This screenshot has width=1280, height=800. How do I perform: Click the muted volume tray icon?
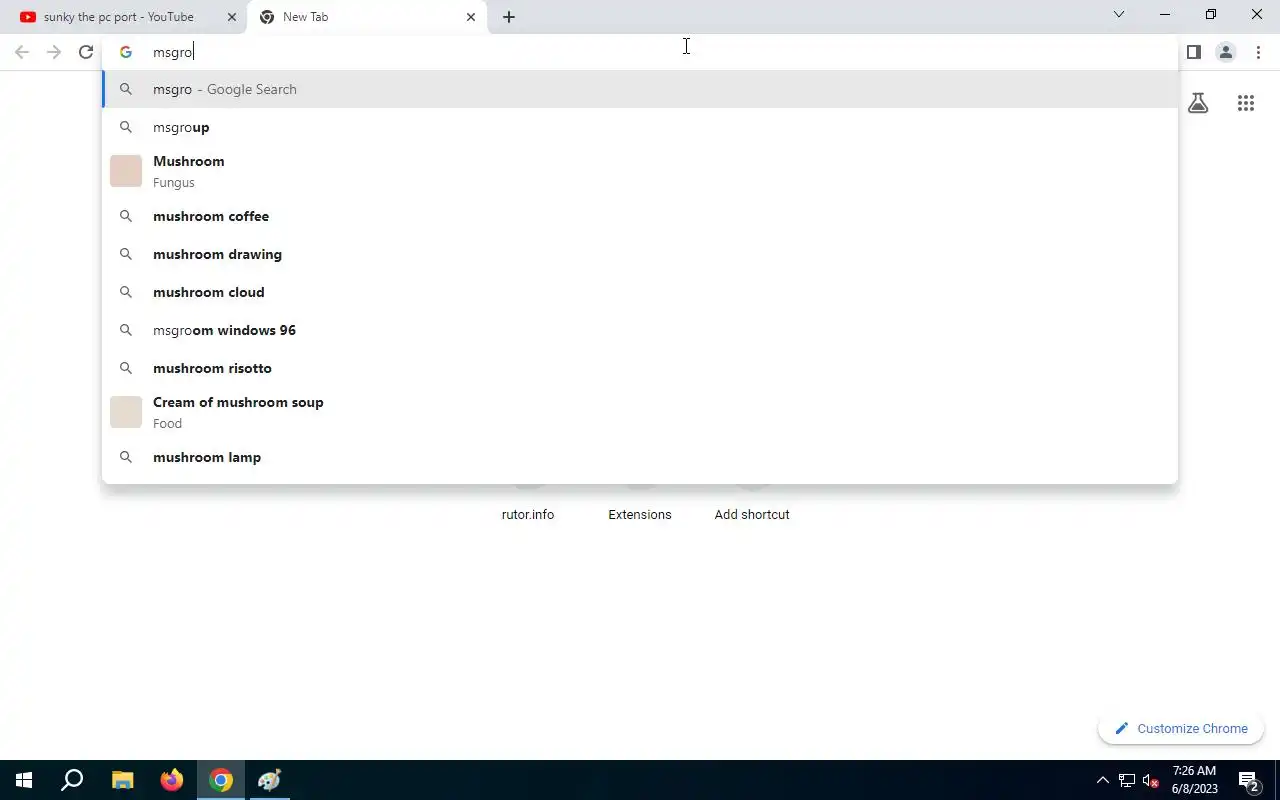click(1150, 781)
